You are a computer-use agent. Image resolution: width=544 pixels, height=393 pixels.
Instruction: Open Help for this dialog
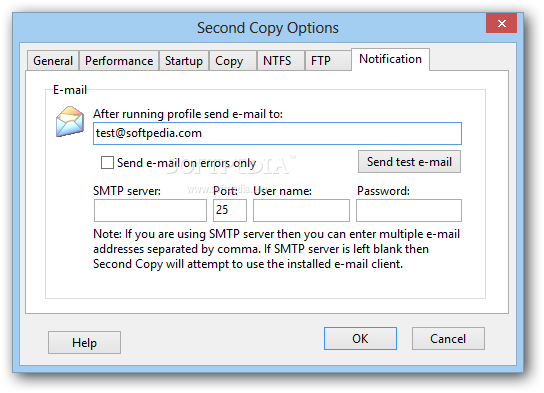(84, 343)
